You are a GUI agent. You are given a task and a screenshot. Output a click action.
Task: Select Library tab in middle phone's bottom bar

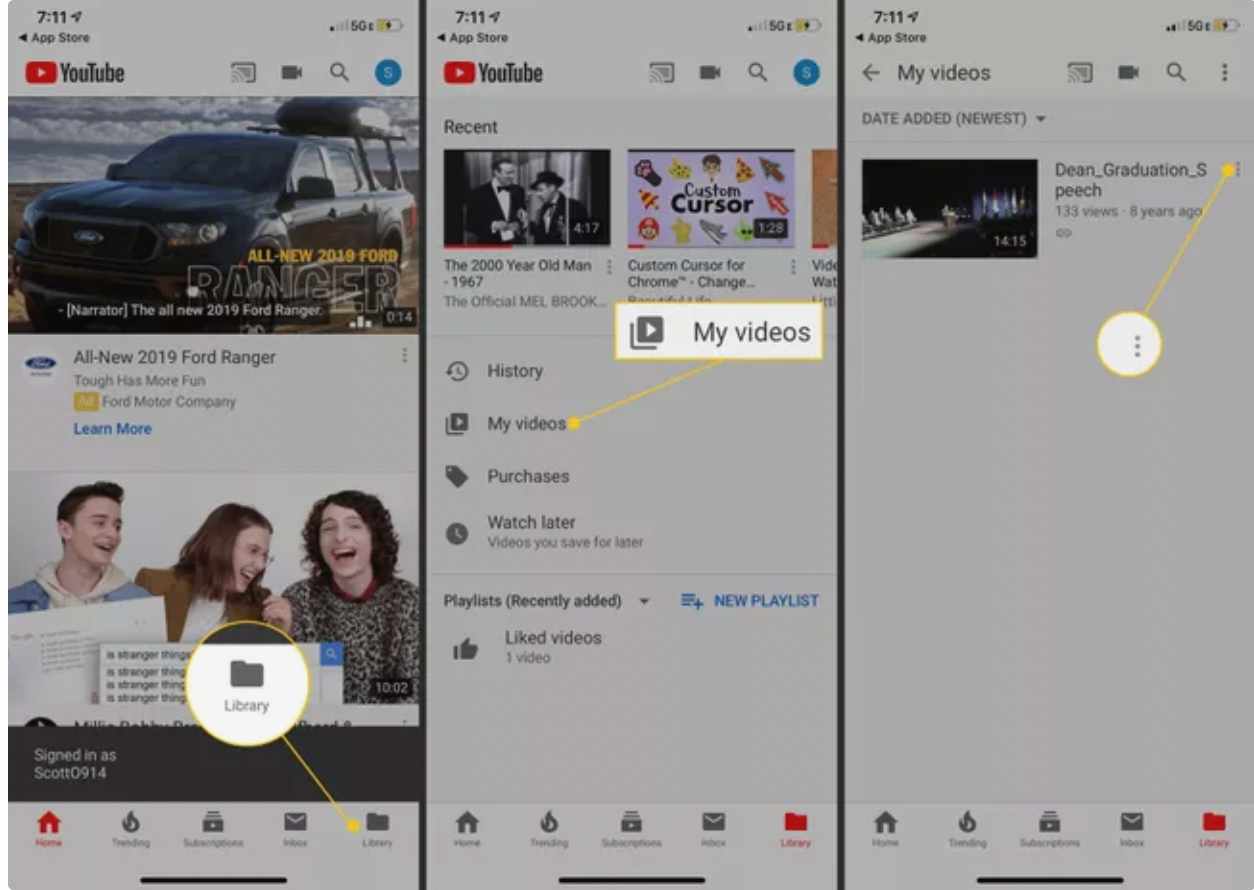pos(795,829)
